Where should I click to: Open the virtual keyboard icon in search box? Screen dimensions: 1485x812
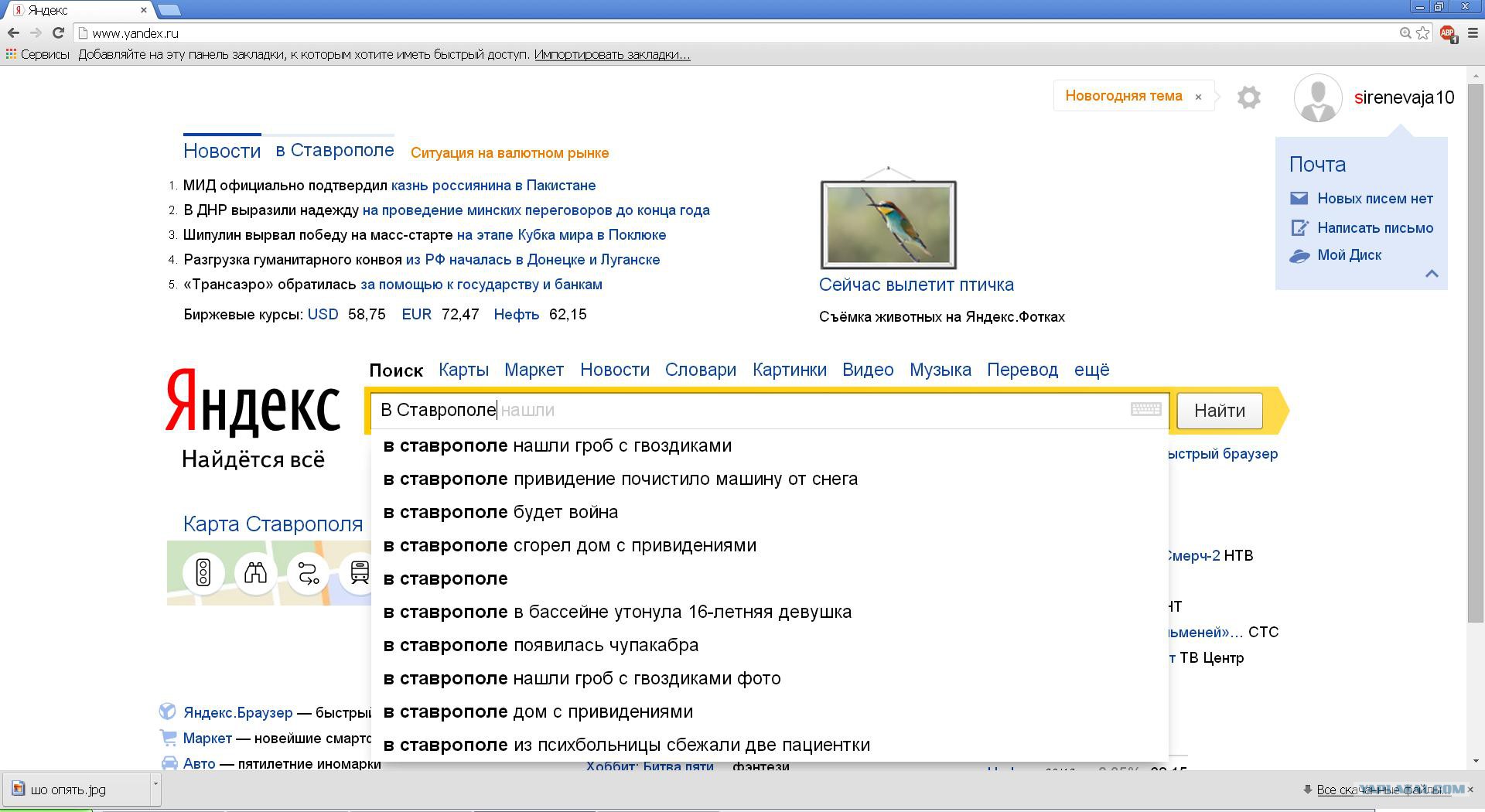(1145, 409)
